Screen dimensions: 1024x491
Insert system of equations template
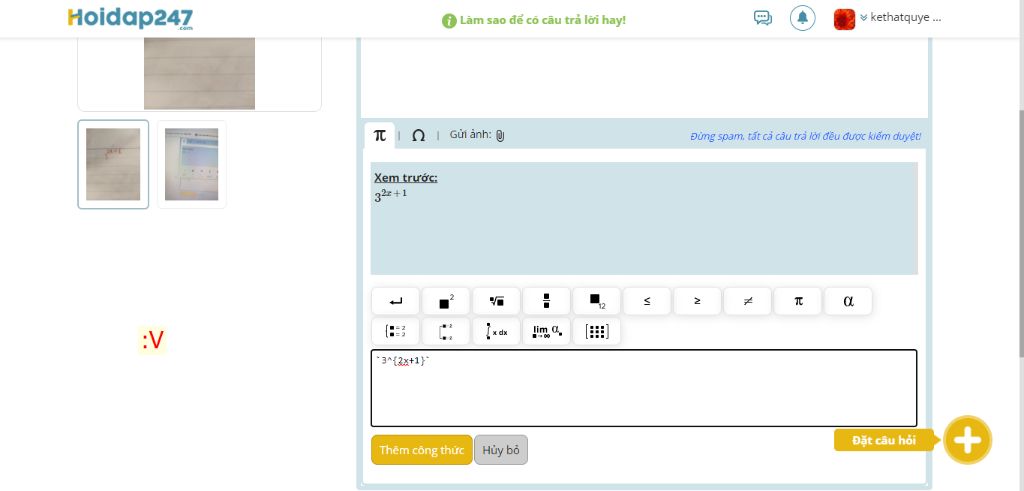[395, 331]
